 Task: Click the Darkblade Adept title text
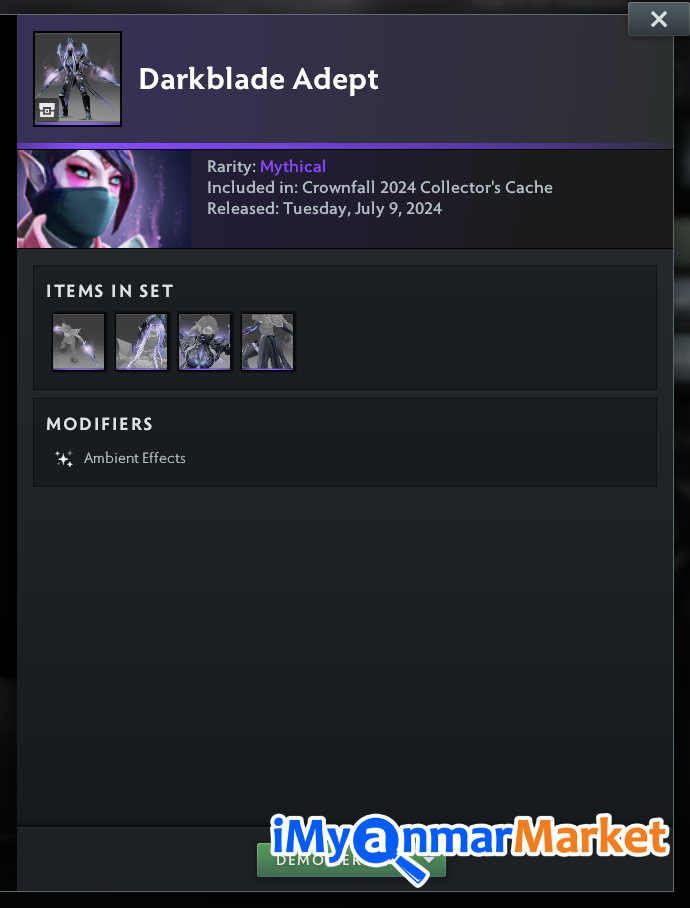pyautogui.click(x=259, y=79)
